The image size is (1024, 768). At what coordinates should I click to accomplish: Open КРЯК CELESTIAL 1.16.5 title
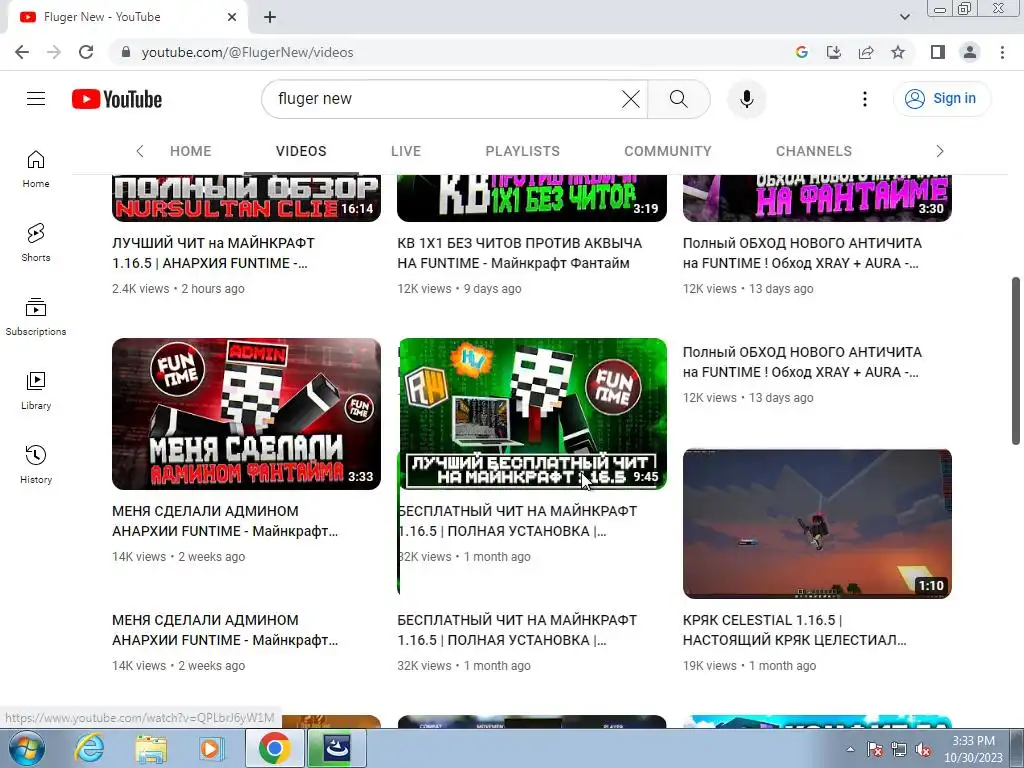pyautogui.click(x=795, y=630)
